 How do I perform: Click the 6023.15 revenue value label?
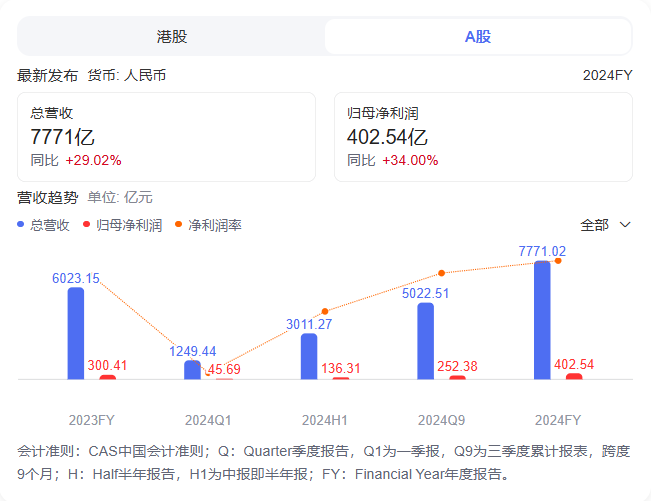click(76, 279)
